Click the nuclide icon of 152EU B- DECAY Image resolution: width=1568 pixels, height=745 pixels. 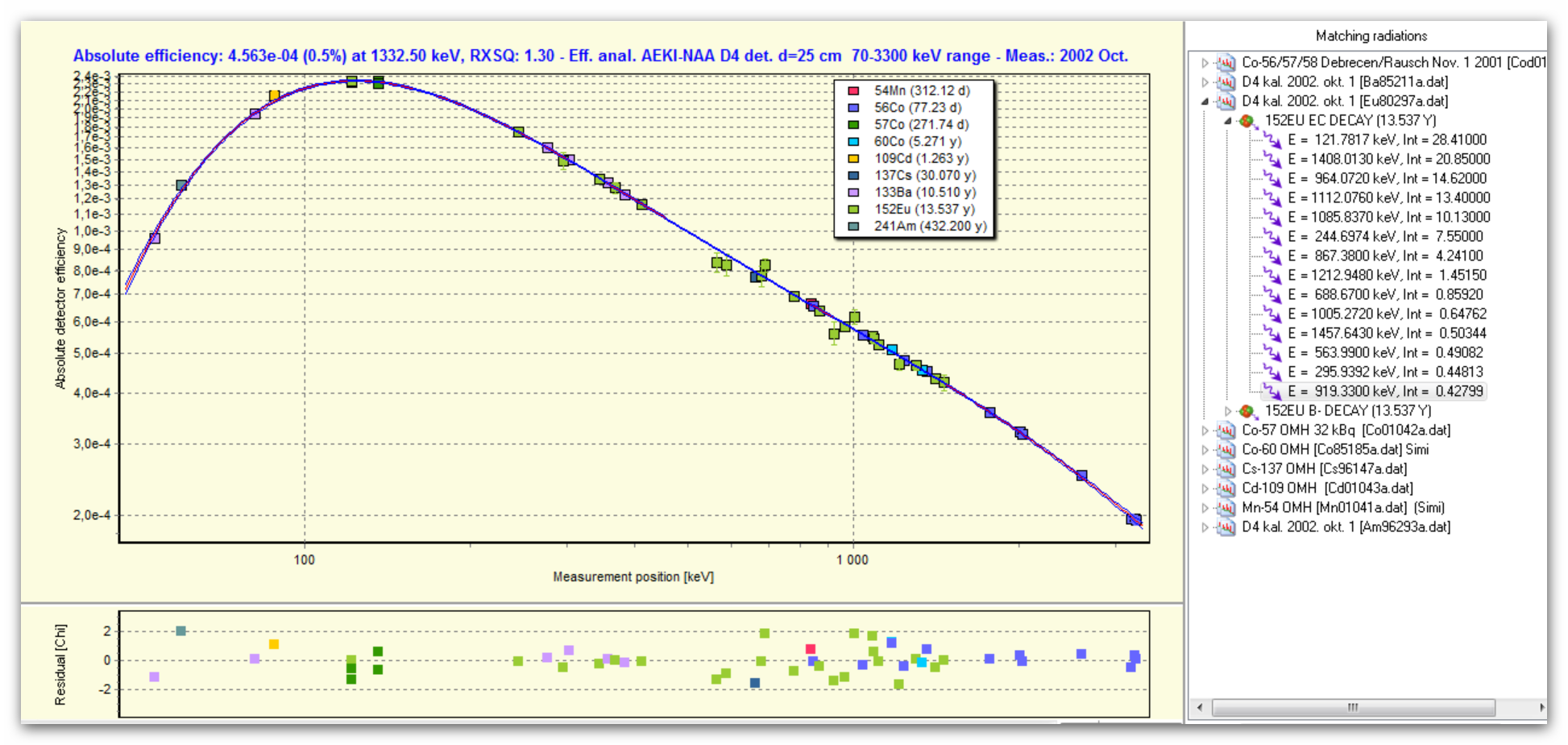1248,410
